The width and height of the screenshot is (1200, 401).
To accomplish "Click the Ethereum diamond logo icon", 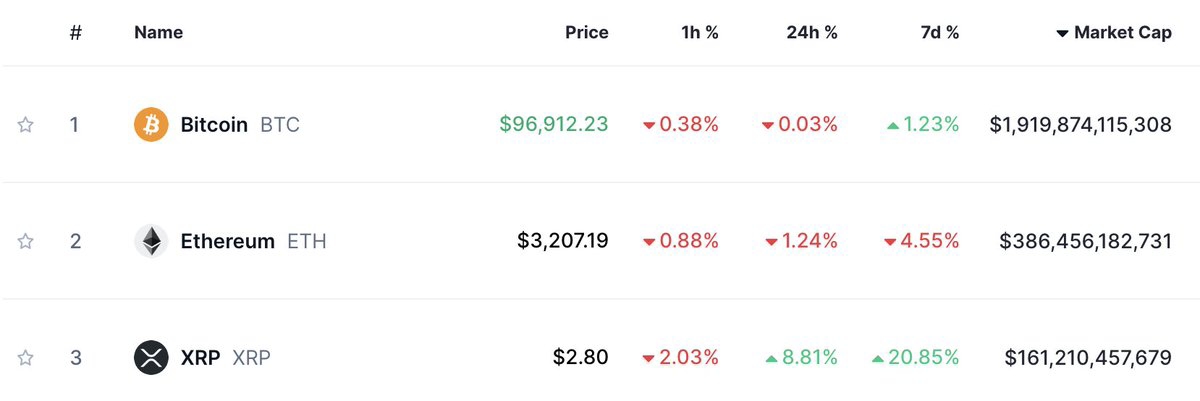I will coord(151,241).
